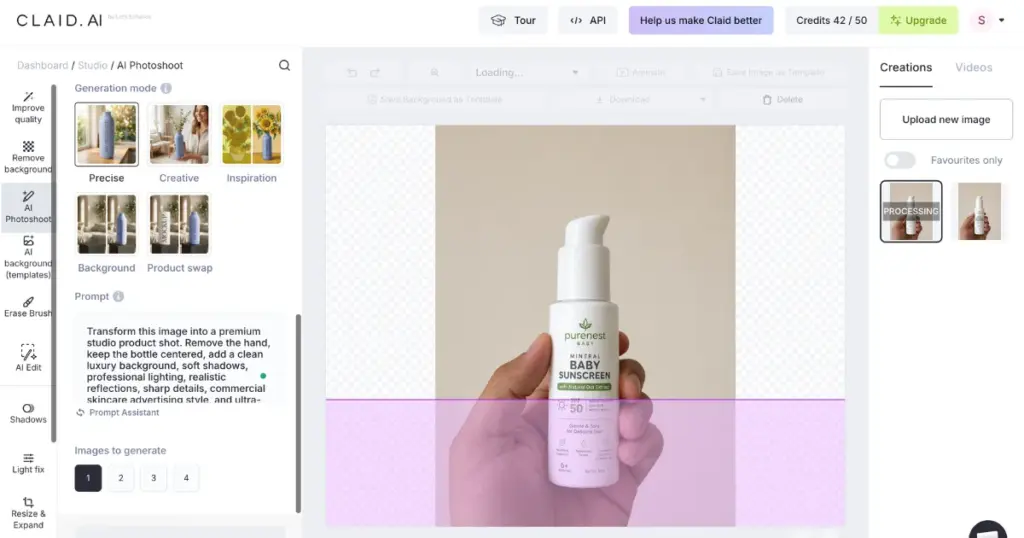This screenshot has height=538, width=1024.
Task: Expand the Download options dropdown arrow
Action: [x=703, y=100]
